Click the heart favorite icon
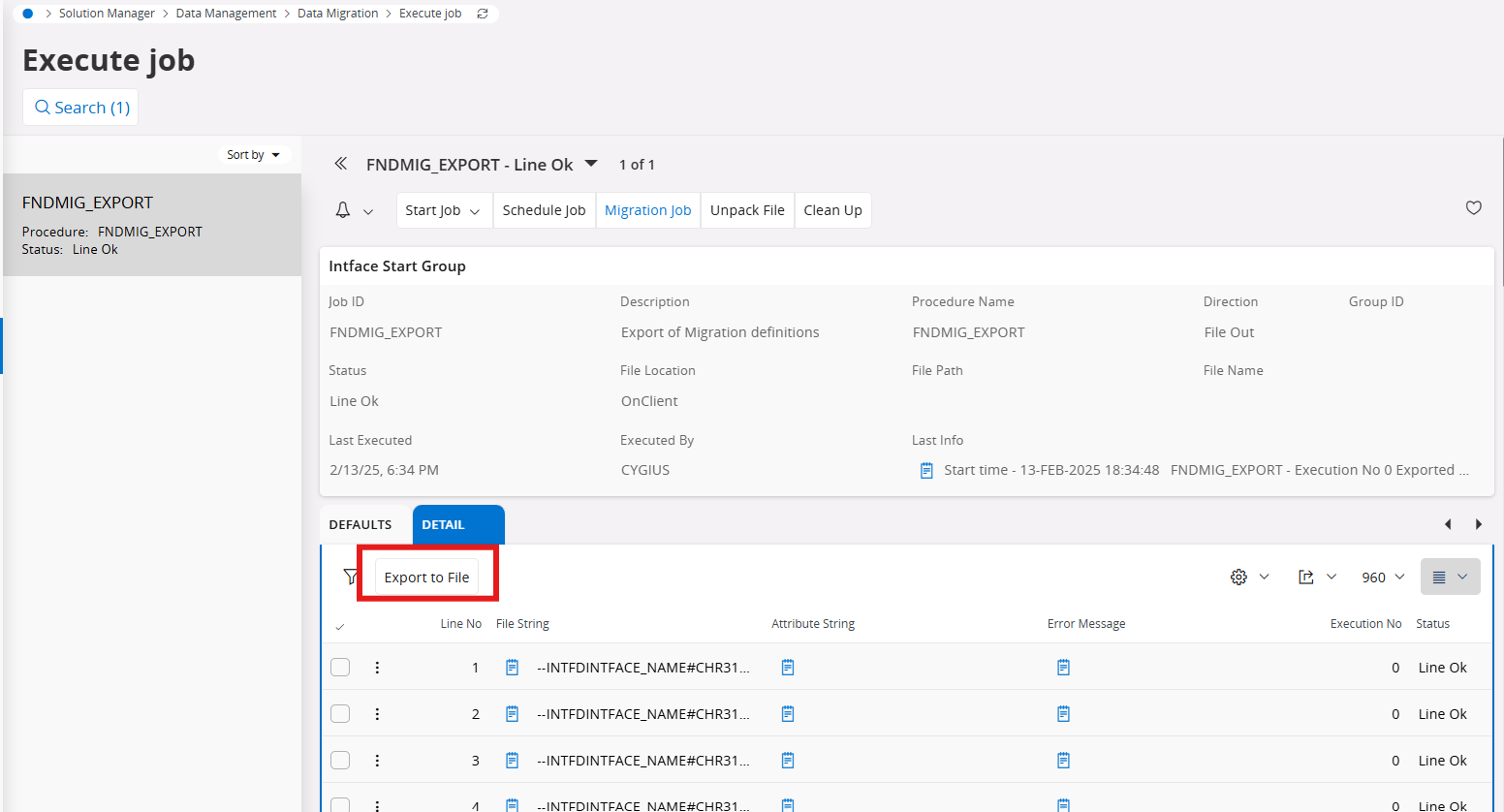 pos(1474,207)
